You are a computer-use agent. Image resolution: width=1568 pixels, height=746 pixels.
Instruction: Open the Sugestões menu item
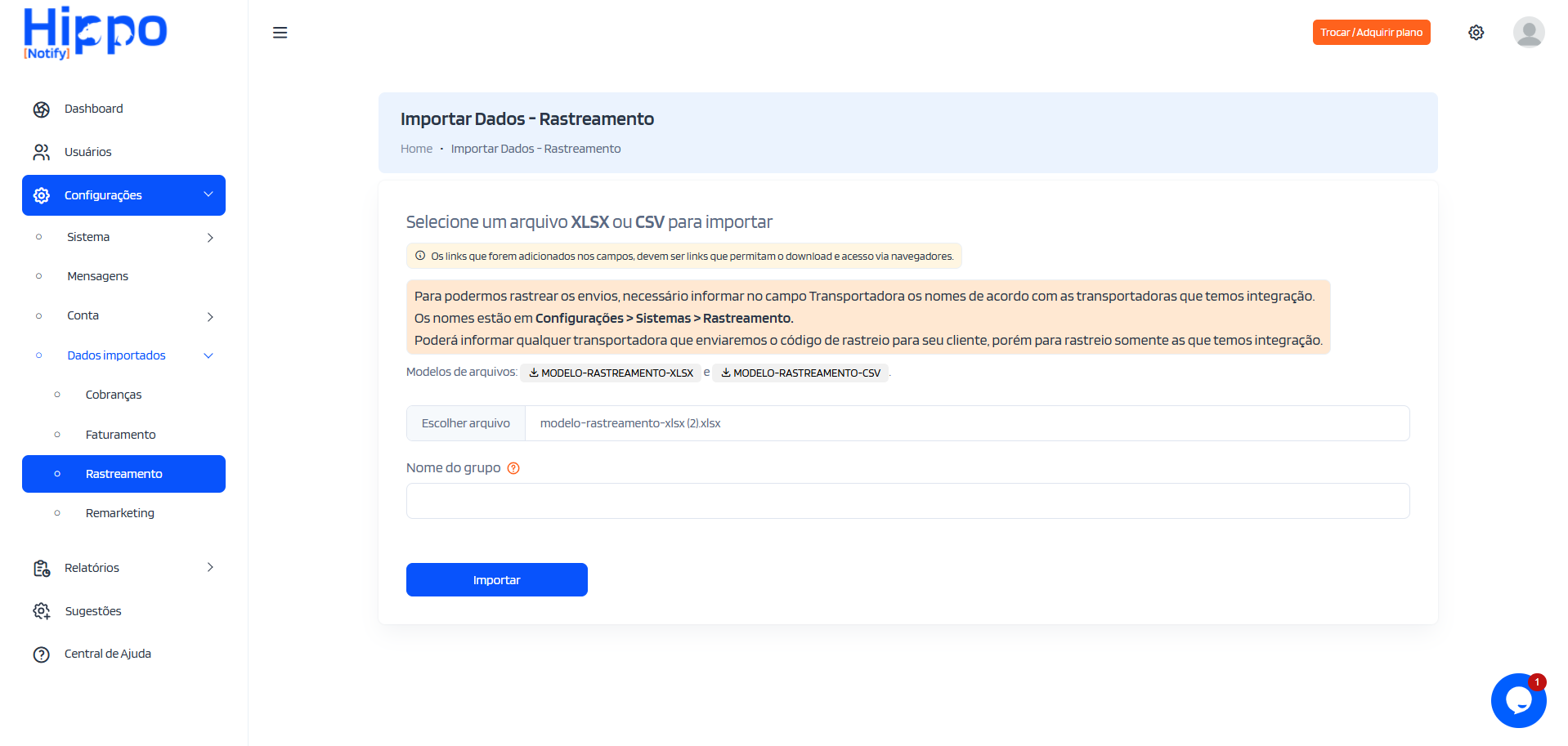pyautogui.click(x=123, y=611)
